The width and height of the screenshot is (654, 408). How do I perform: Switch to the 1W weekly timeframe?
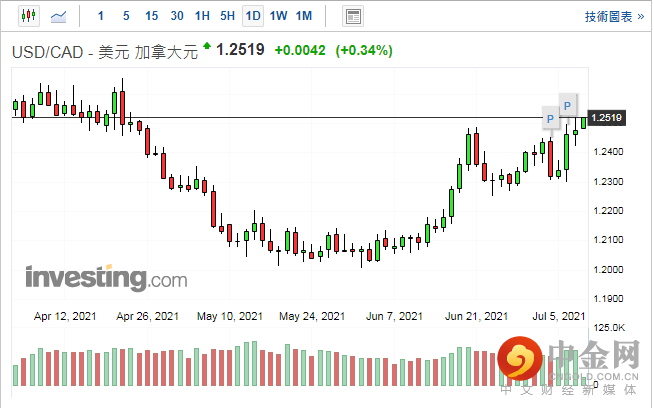click(x=278, y=16)
